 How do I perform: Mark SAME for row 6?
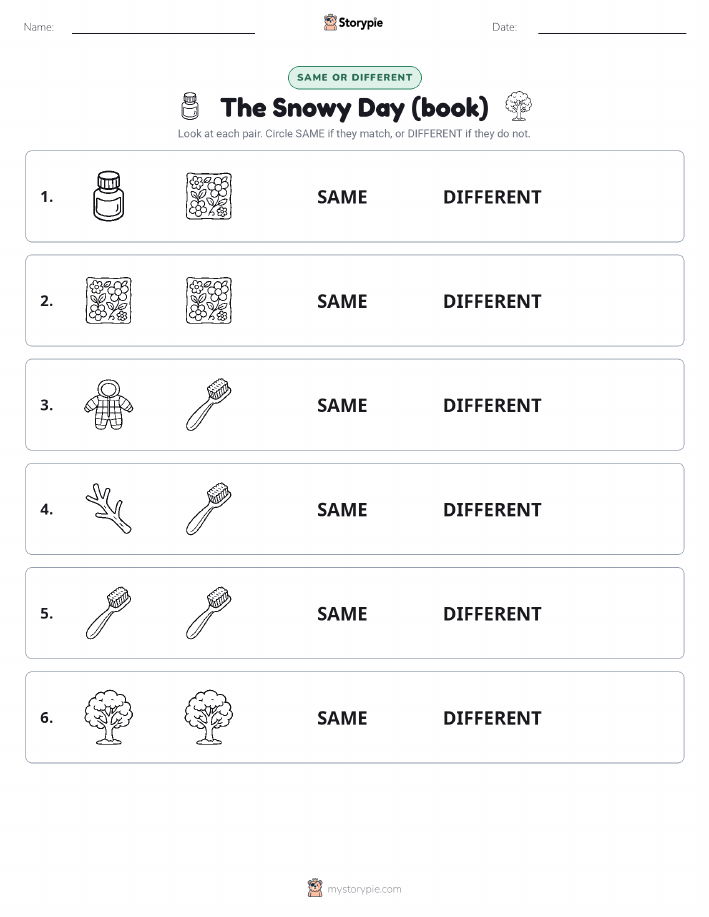[x=342, y=718]
